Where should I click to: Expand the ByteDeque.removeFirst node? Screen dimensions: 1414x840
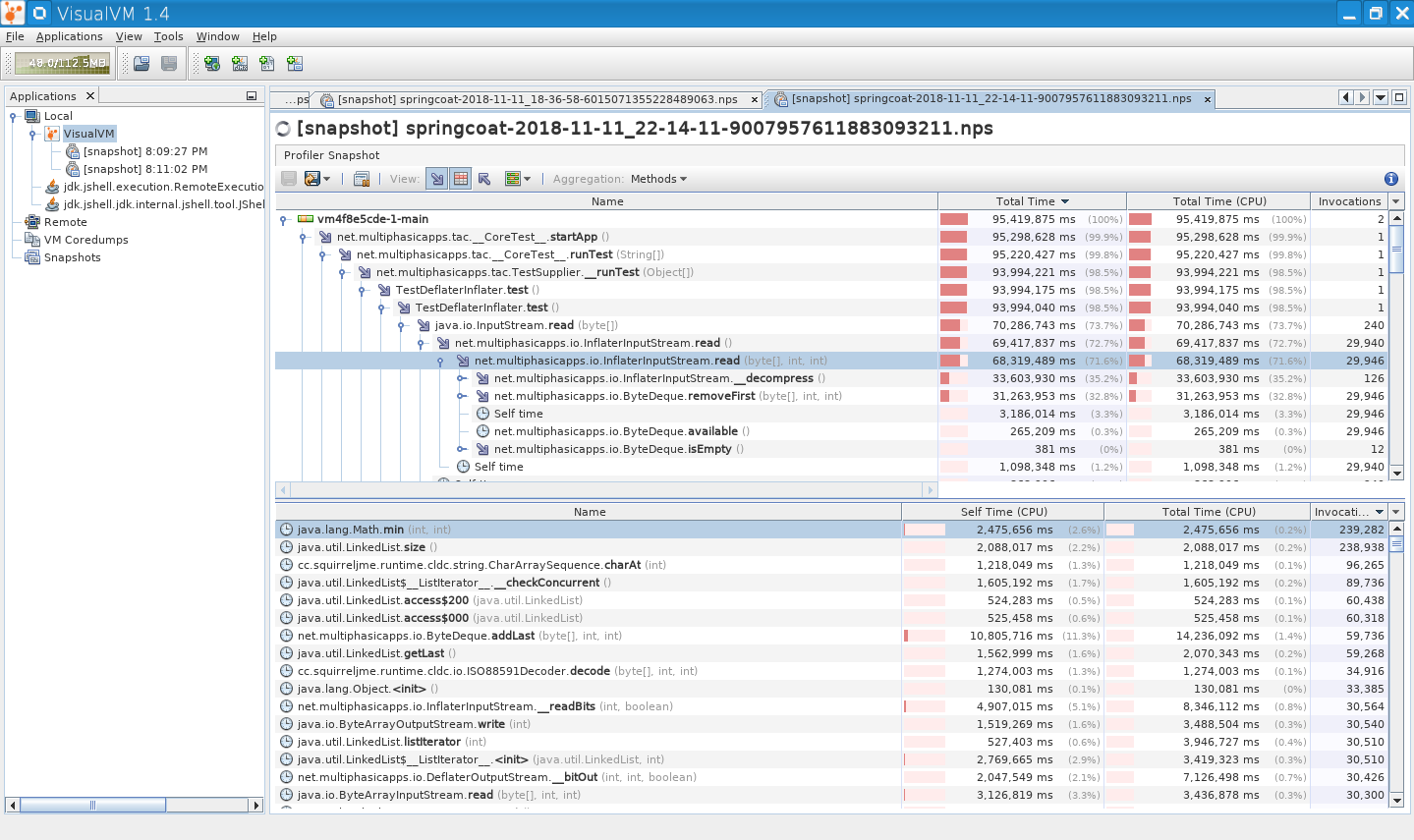pyautogui.click(x=461, y=396)
